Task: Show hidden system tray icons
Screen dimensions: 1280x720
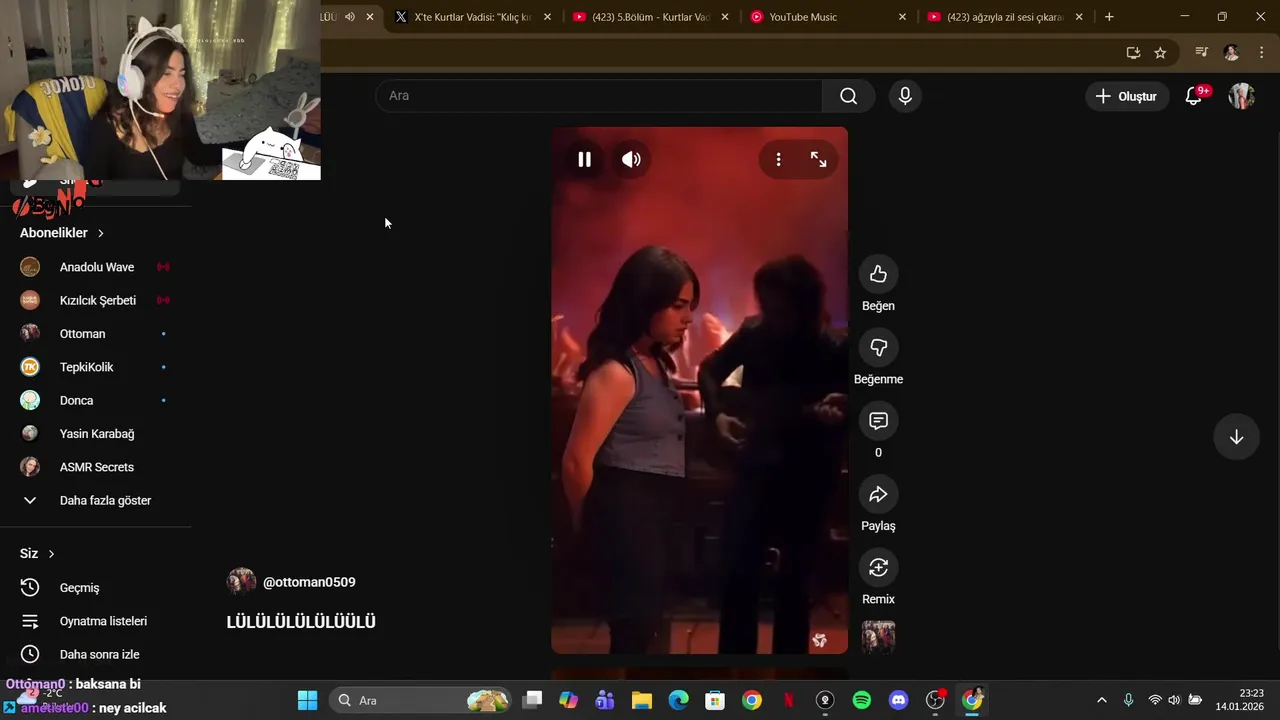Action: [x=1102, y=700]
